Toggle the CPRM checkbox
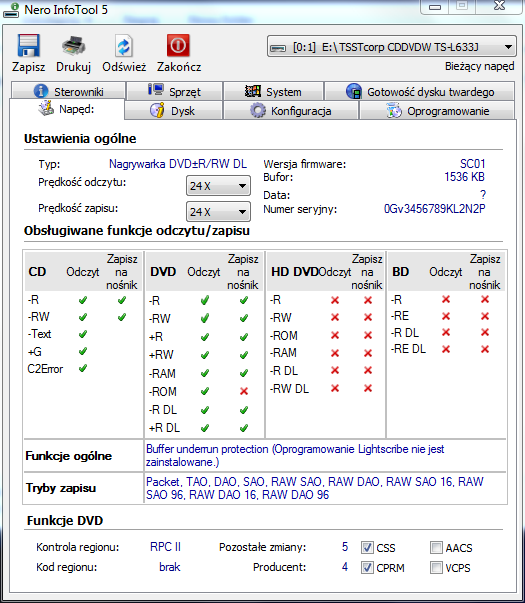The height and width of the screenshot is (603, 525). pos(367,567)
